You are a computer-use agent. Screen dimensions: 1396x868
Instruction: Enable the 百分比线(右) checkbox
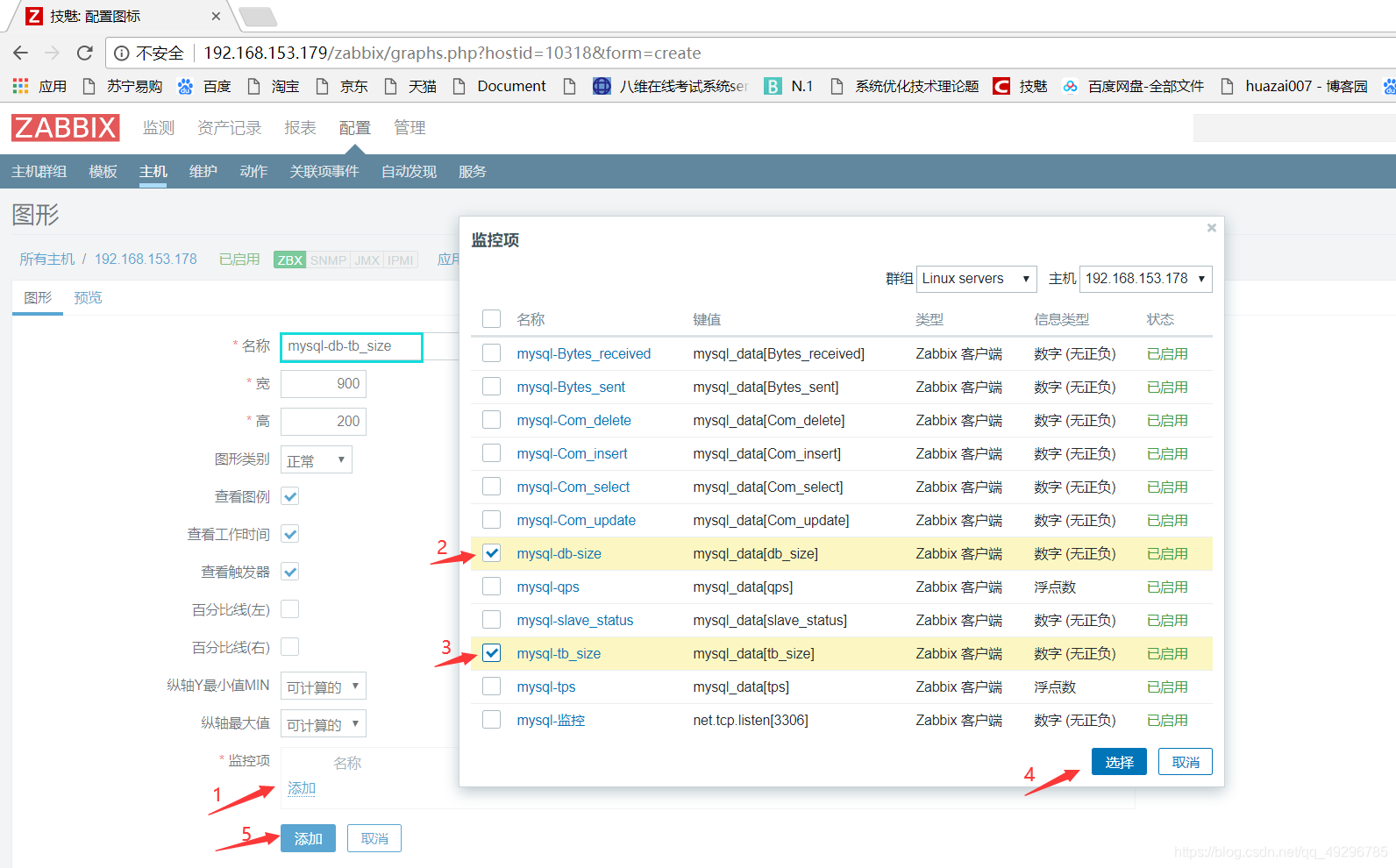pyautogui.click(x=290, y=646)
